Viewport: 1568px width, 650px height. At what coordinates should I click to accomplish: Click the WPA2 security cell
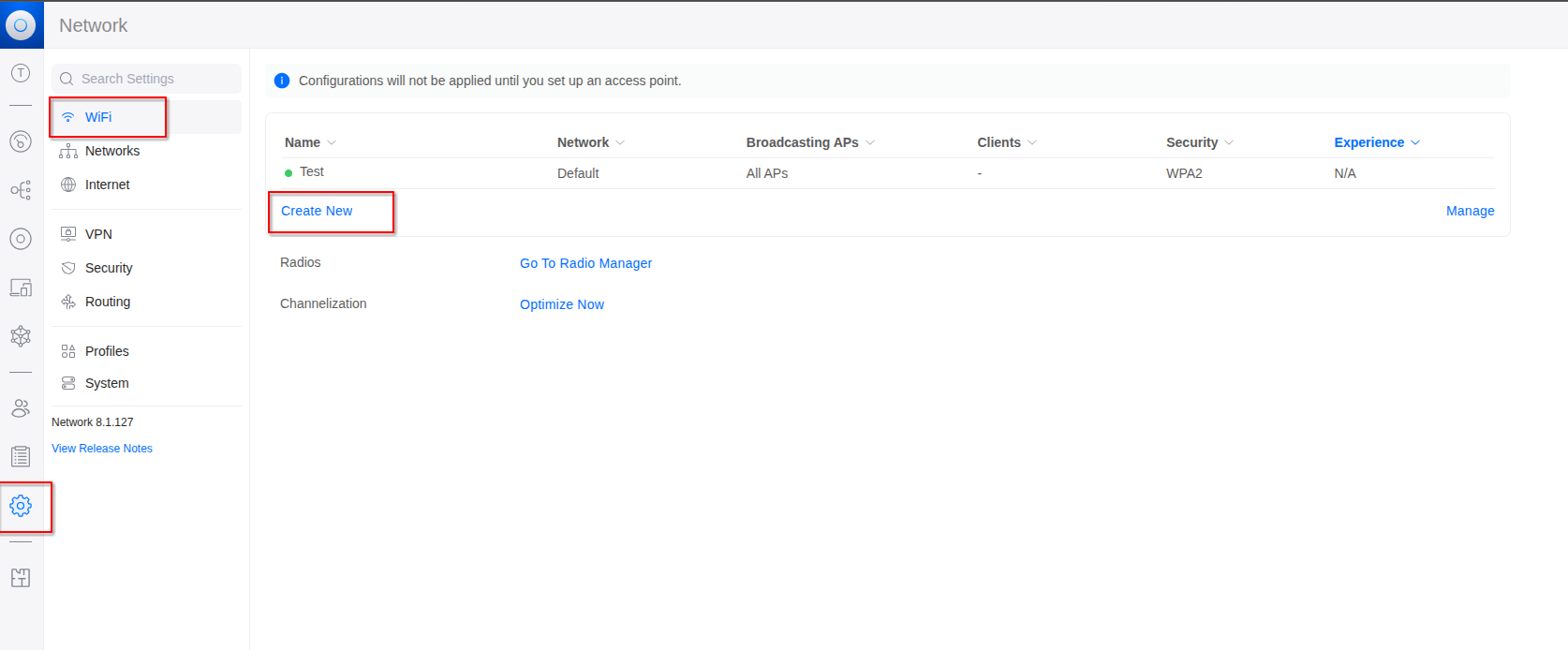tap(1184, 173)
